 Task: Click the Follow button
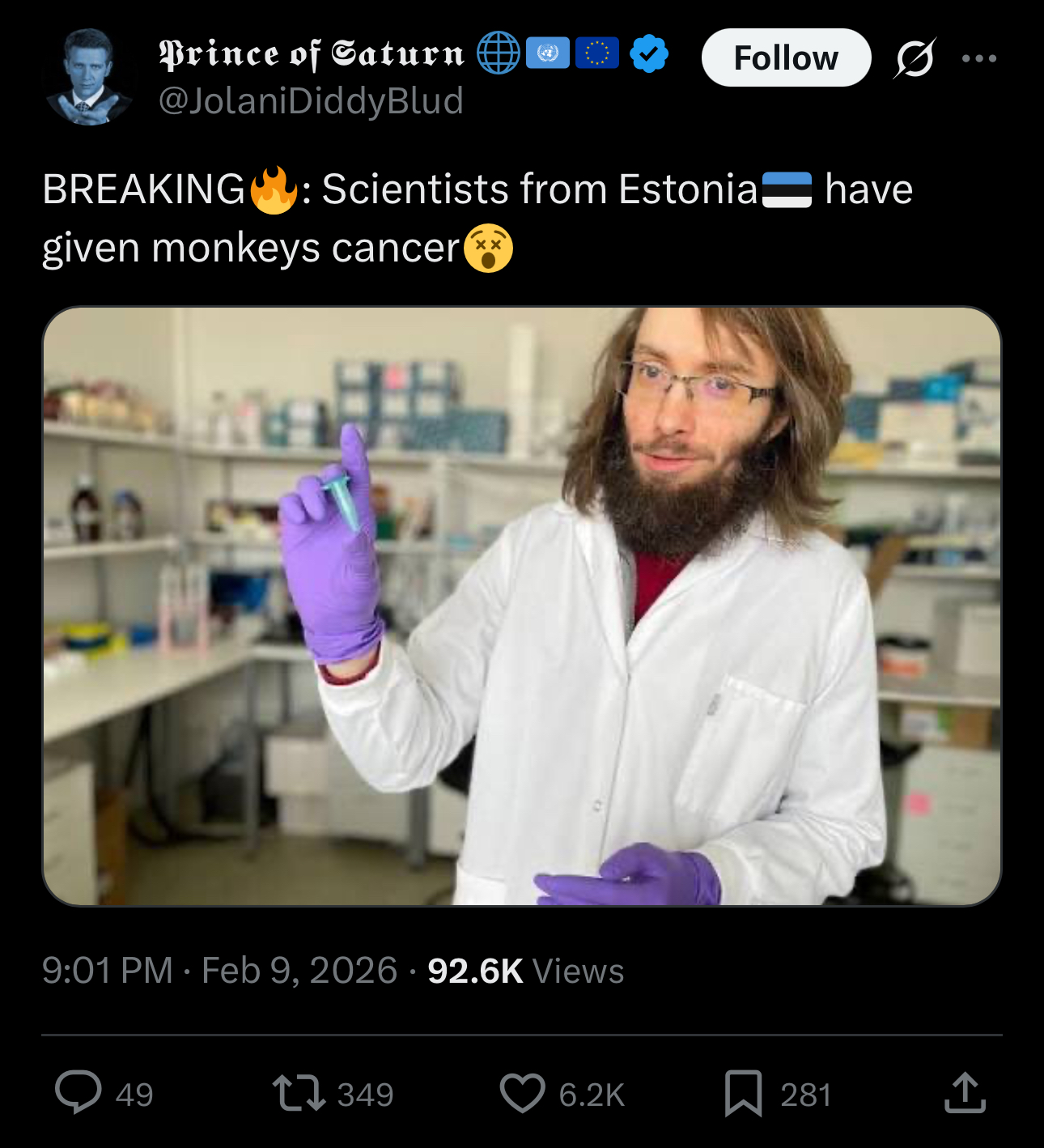click(786, 57)
